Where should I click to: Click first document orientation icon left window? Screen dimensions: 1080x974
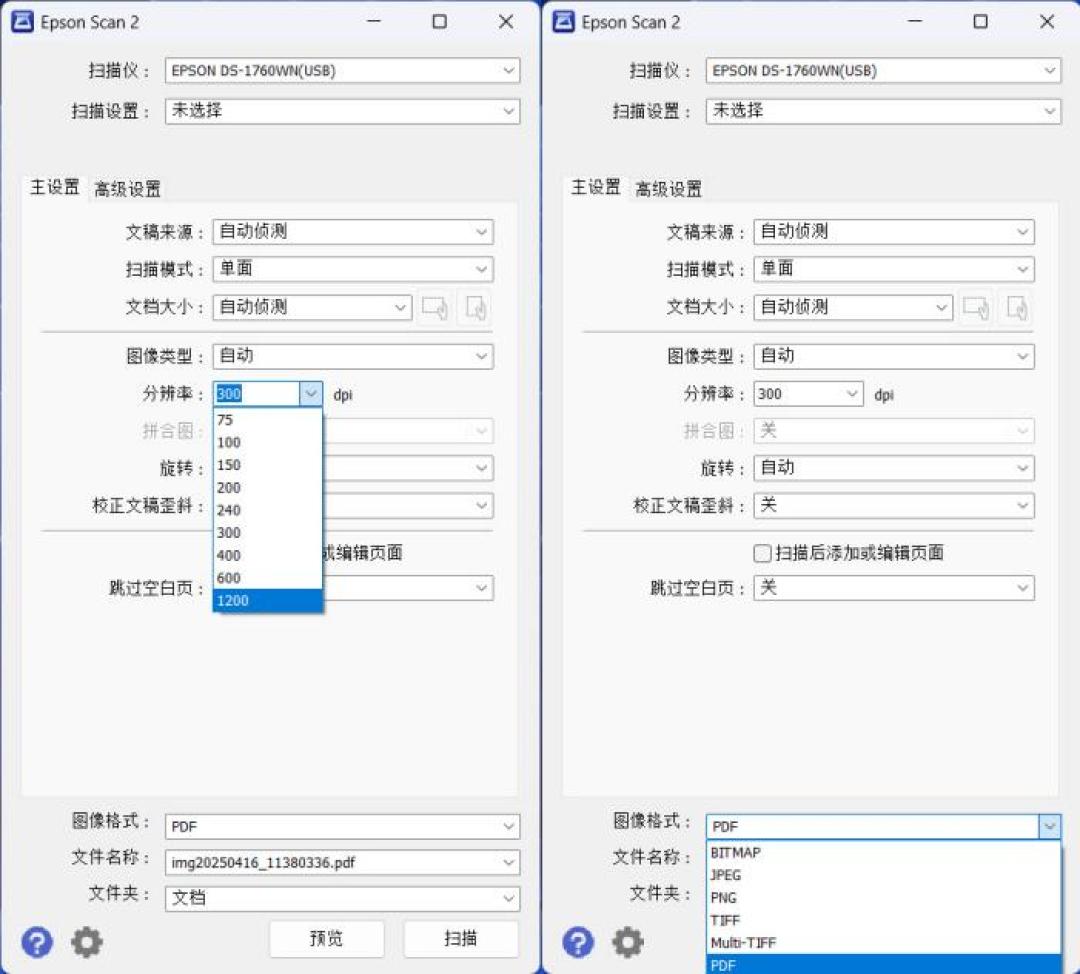pos(435,307)
